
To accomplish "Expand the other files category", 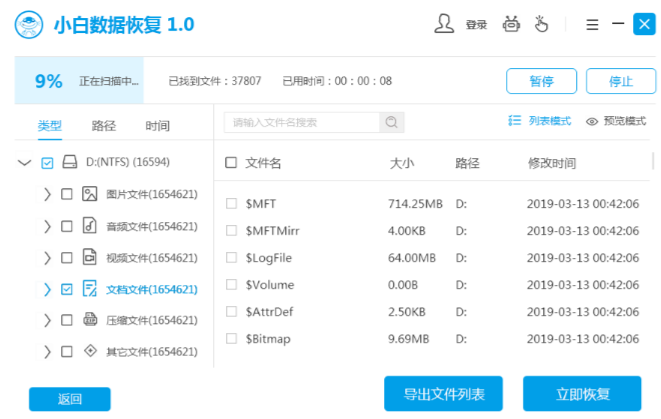I will 47,352.
